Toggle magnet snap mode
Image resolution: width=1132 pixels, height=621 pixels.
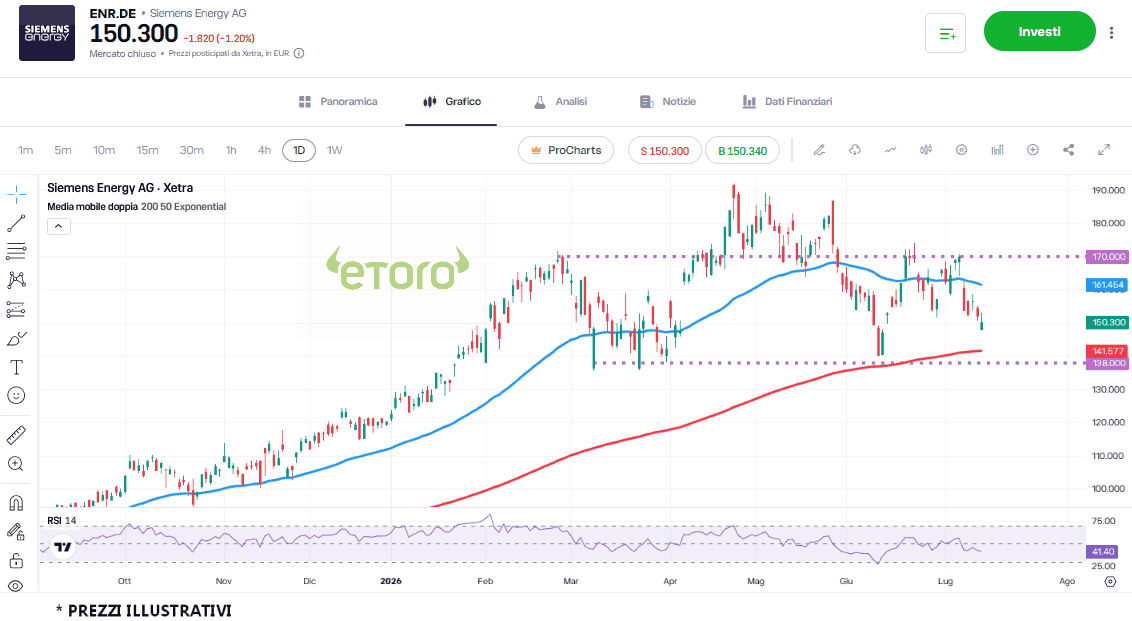click(x=16, y=503)
